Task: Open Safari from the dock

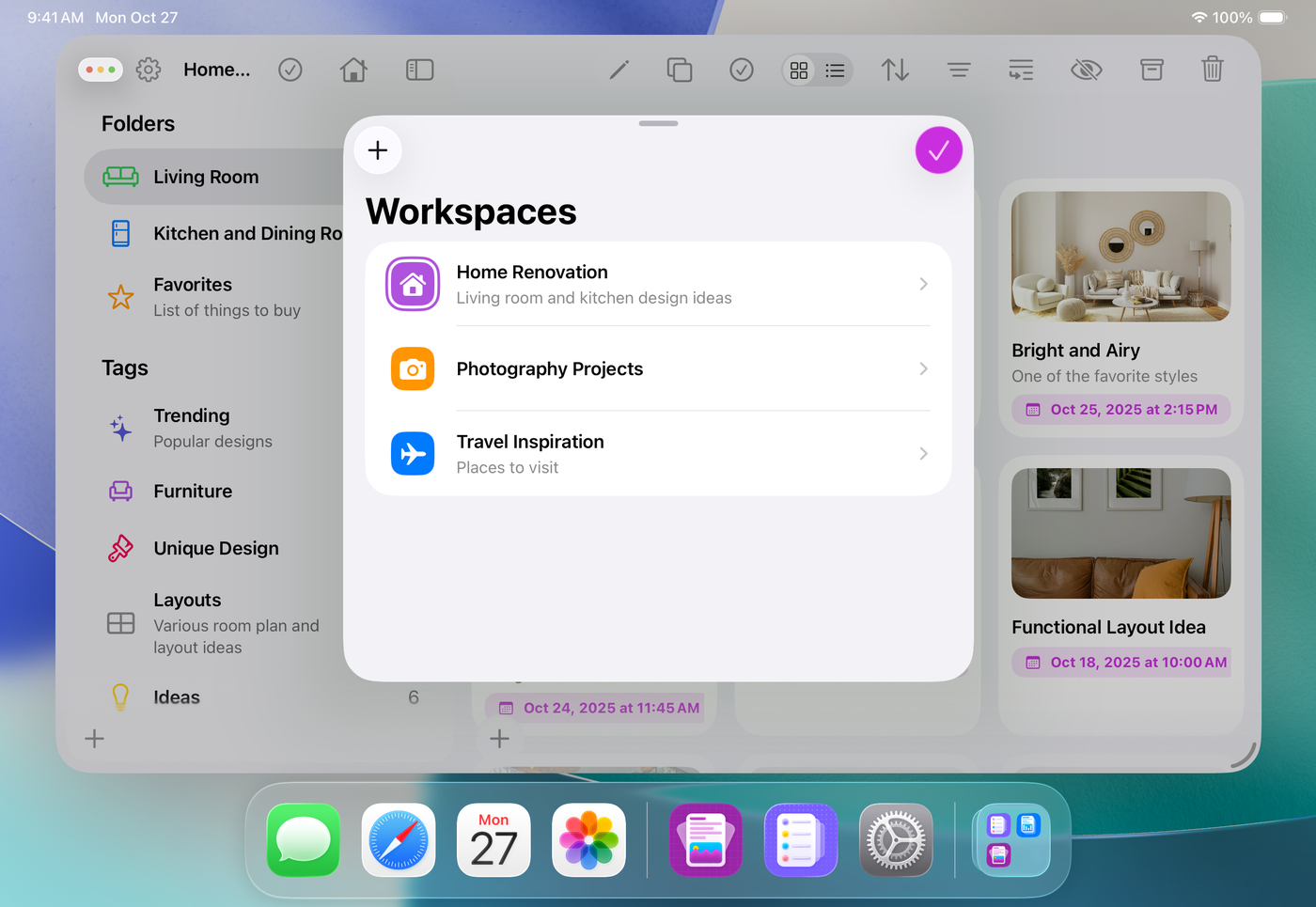Action: [x=399, y=840]
